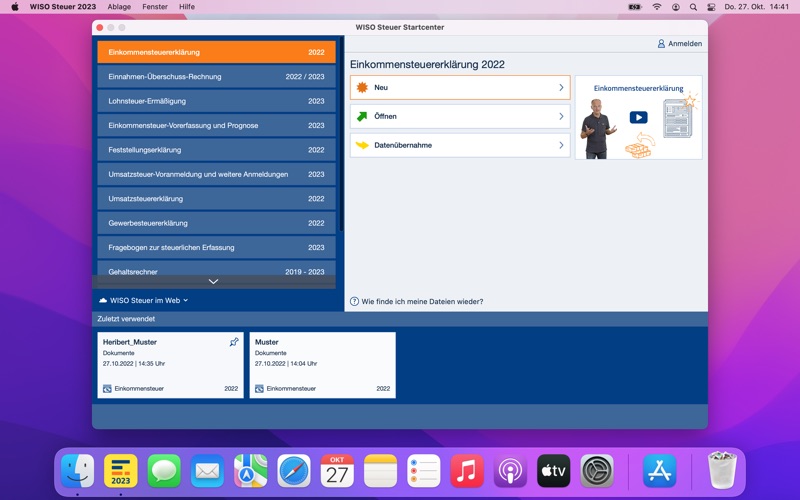The height and width of the screenshot is (500, 800).
Task: Click the green arrow Öffnen icon
Action: [x=362, y=116]
